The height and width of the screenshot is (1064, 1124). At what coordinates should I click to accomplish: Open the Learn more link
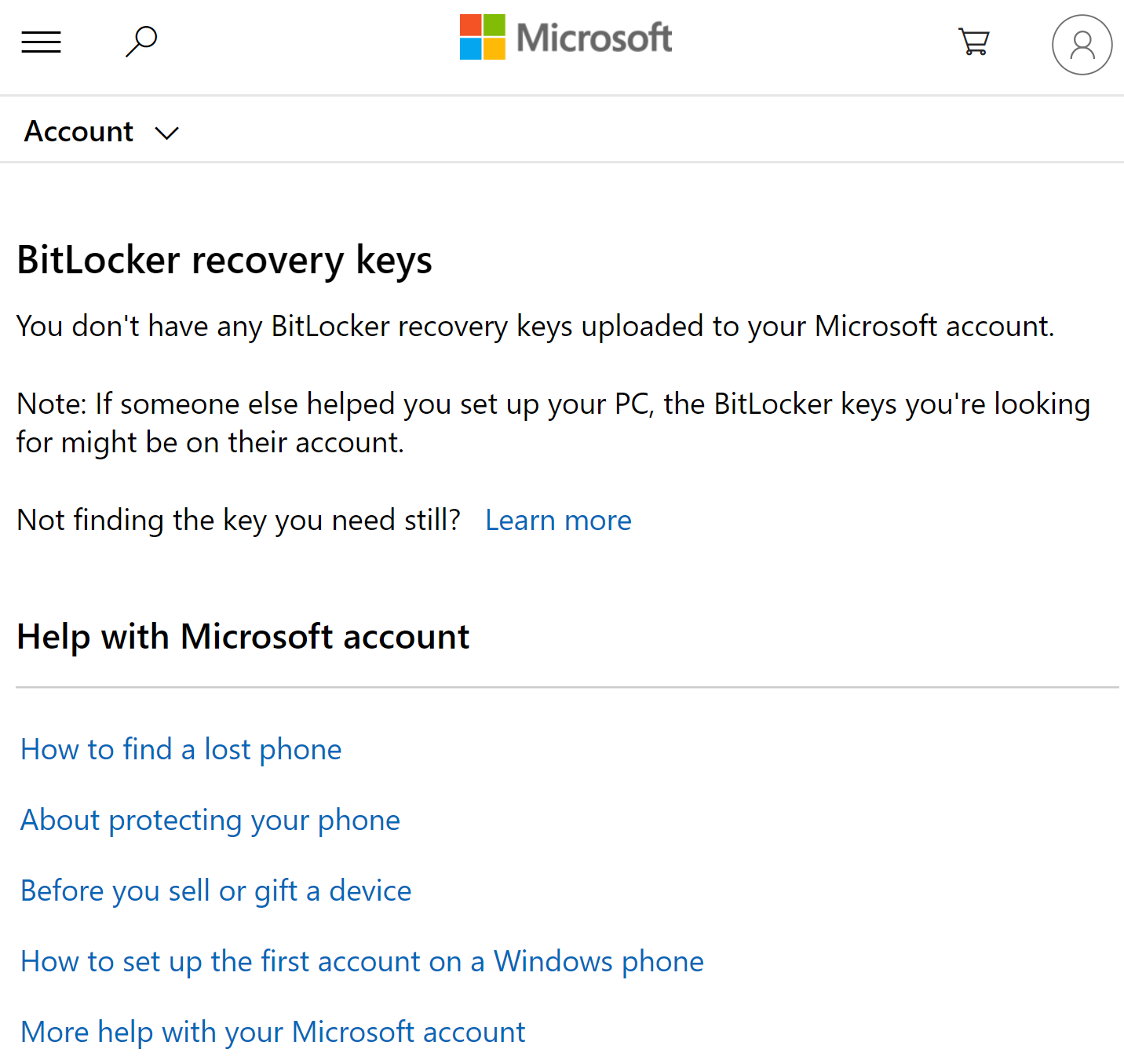click(x=557, y=520)
